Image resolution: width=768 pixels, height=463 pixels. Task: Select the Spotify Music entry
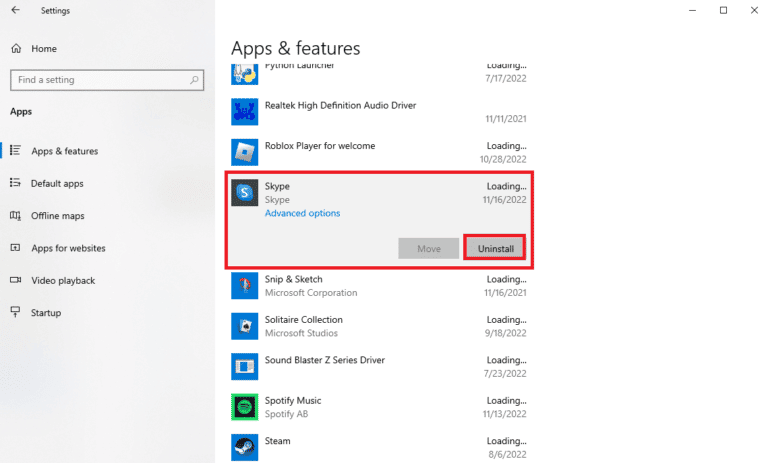379,407
